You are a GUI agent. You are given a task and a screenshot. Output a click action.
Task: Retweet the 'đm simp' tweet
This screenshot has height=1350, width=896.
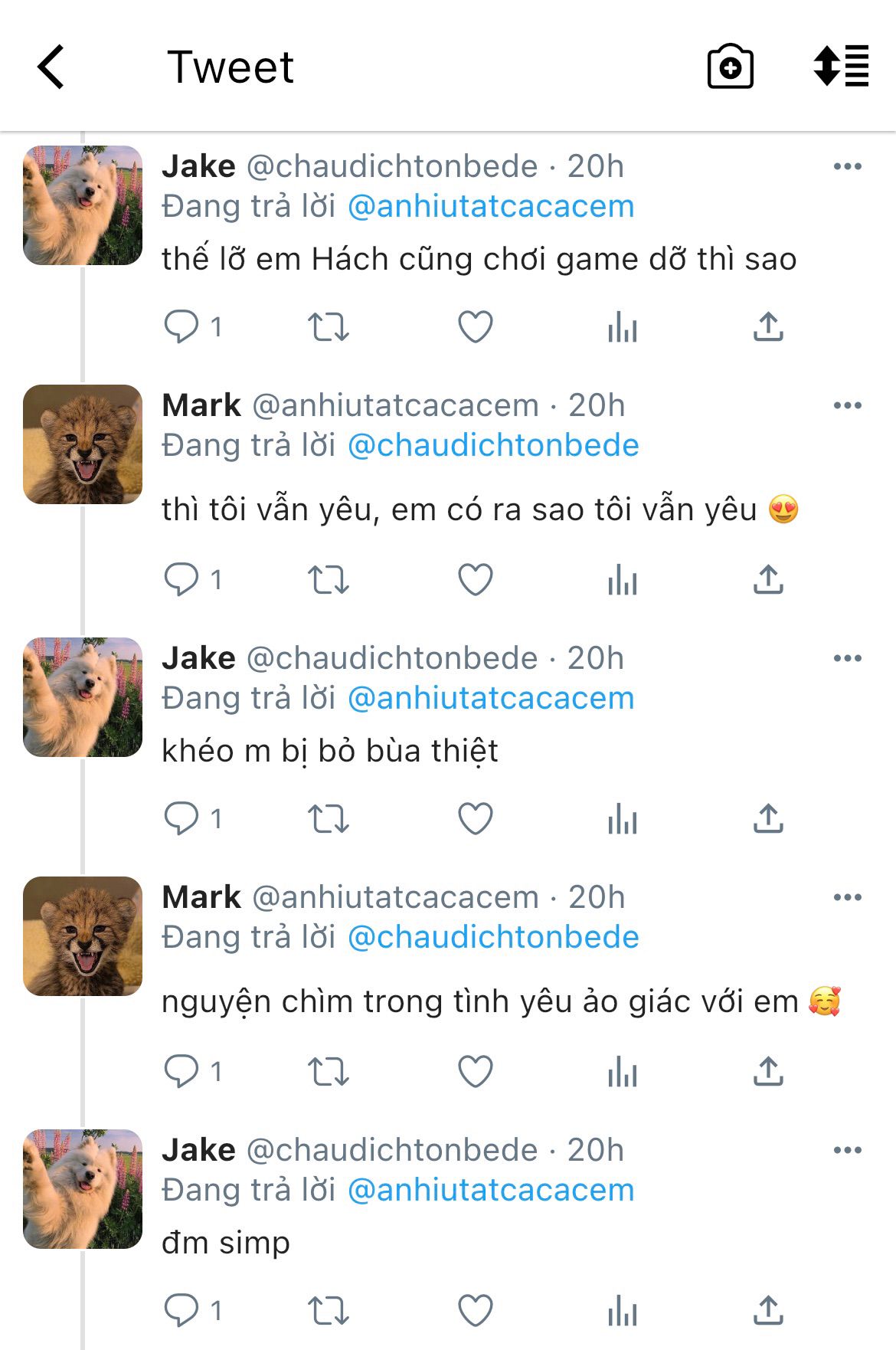pos(329,1311)
